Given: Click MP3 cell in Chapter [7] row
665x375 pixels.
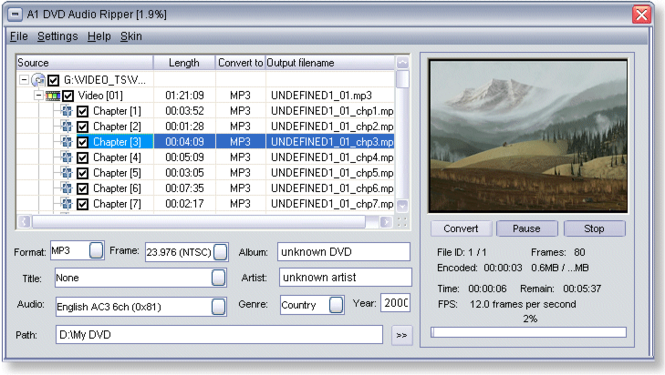Looking at the screenshot, I should tap(240, 204).
